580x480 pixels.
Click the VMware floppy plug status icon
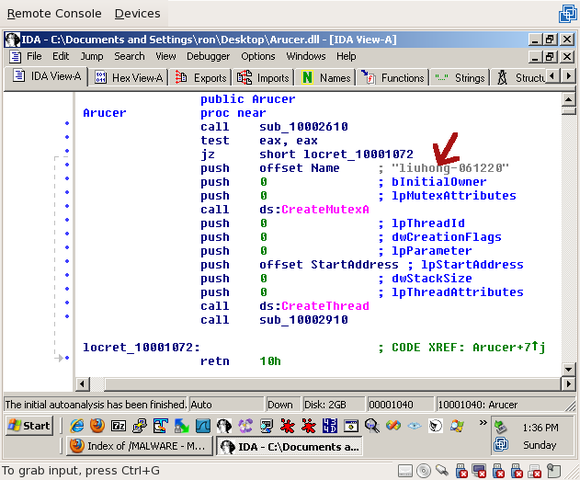[x=442, y=470]
